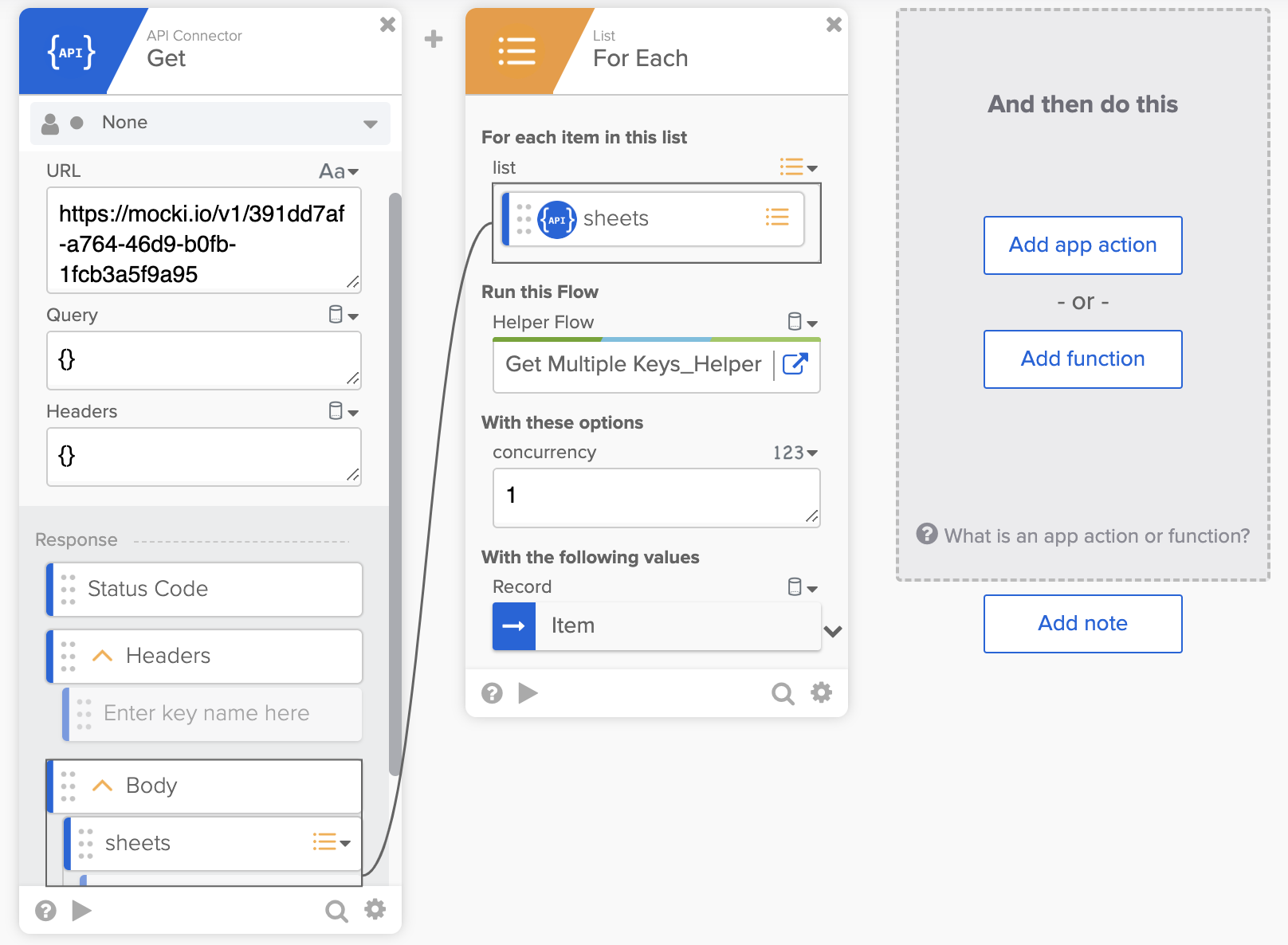Run the For Each card
The width and height of the screenshot is (1288, 945).
click(528, 694)
